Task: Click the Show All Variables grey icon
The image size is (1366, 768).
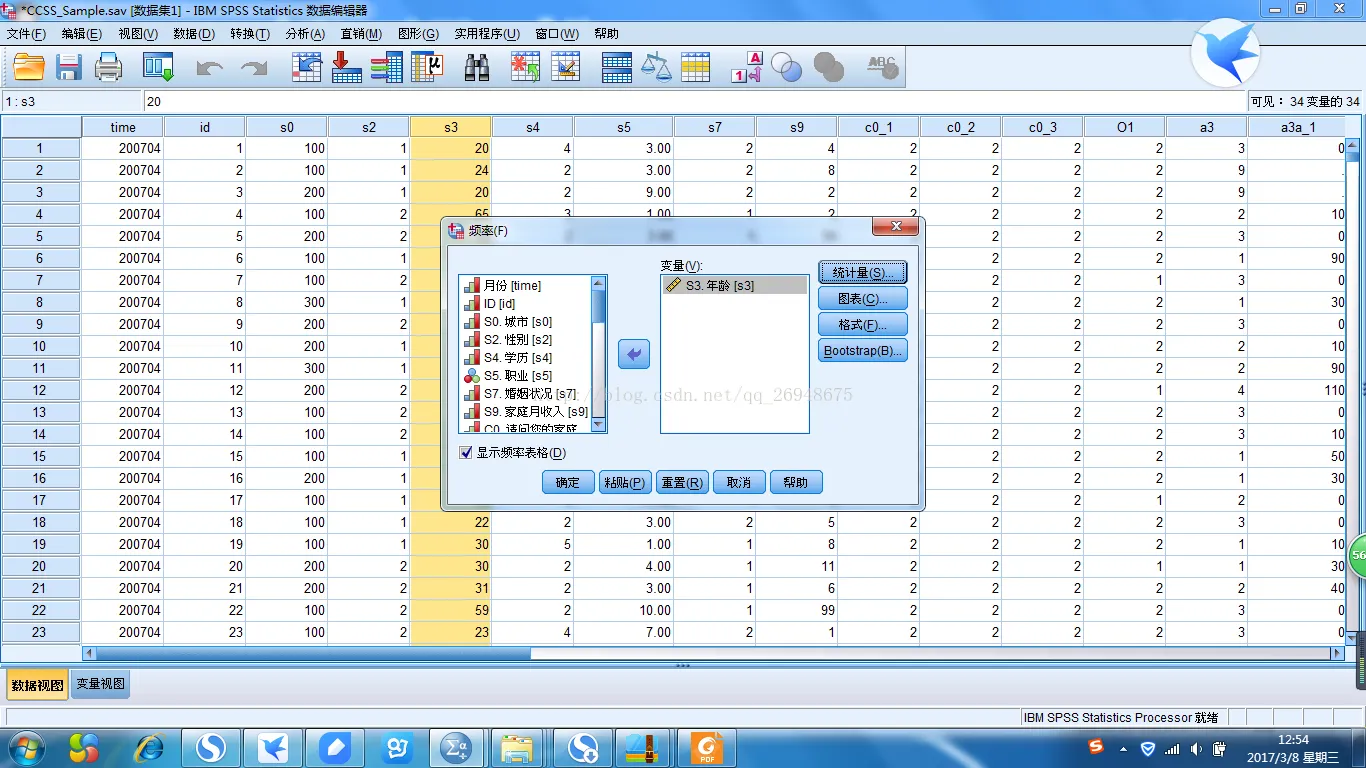Action: click(x=829, y=67)
